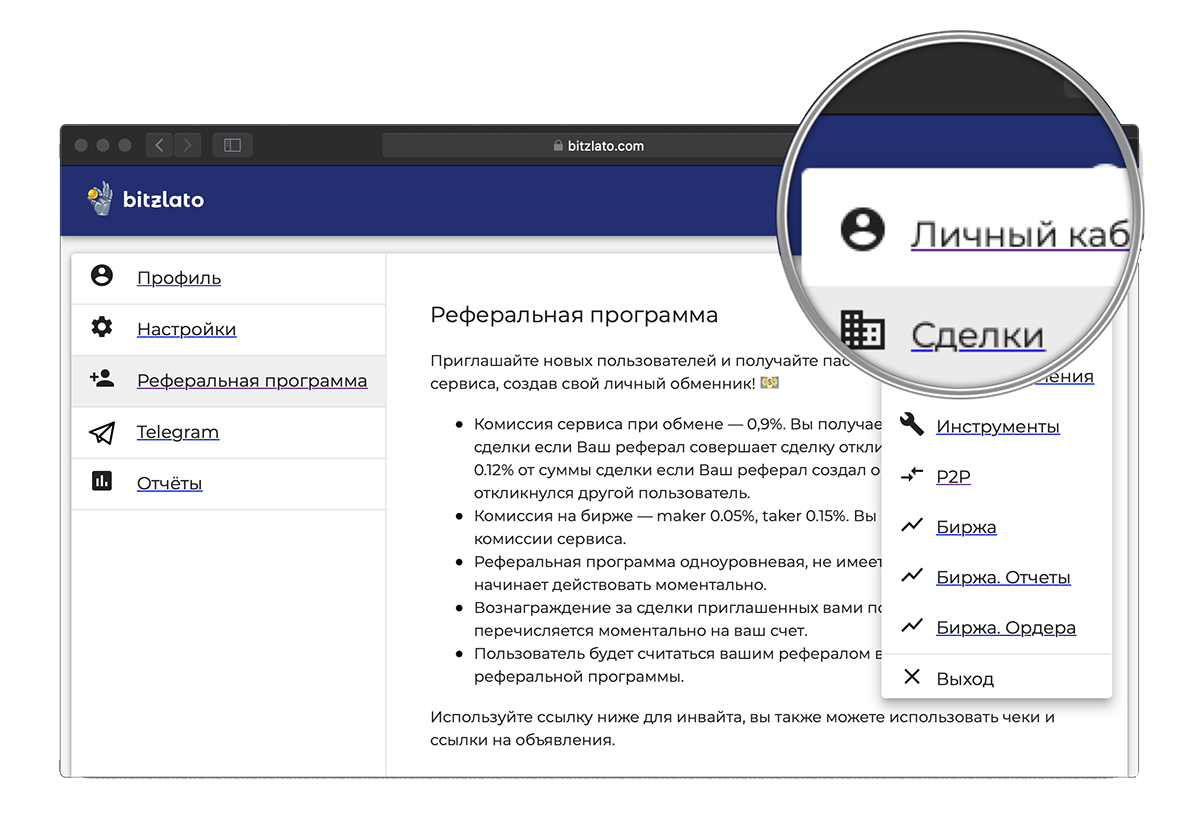Choose Выход to log out
The width and height of the screenshot is (1200, 835).
[x=965, y=679]
